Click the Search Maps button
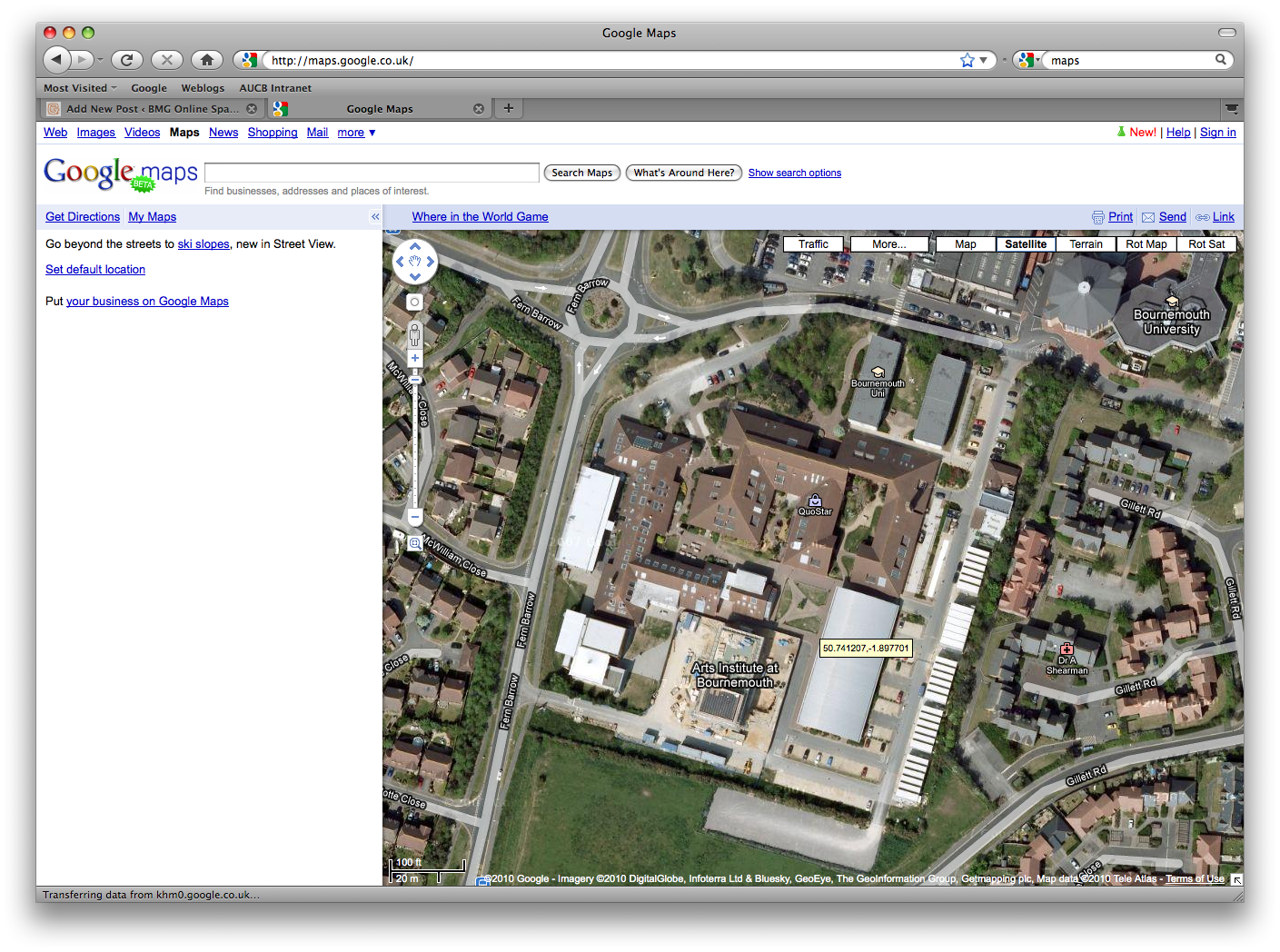Screen dimensions: 1280x952 click(x=582, y=173)
